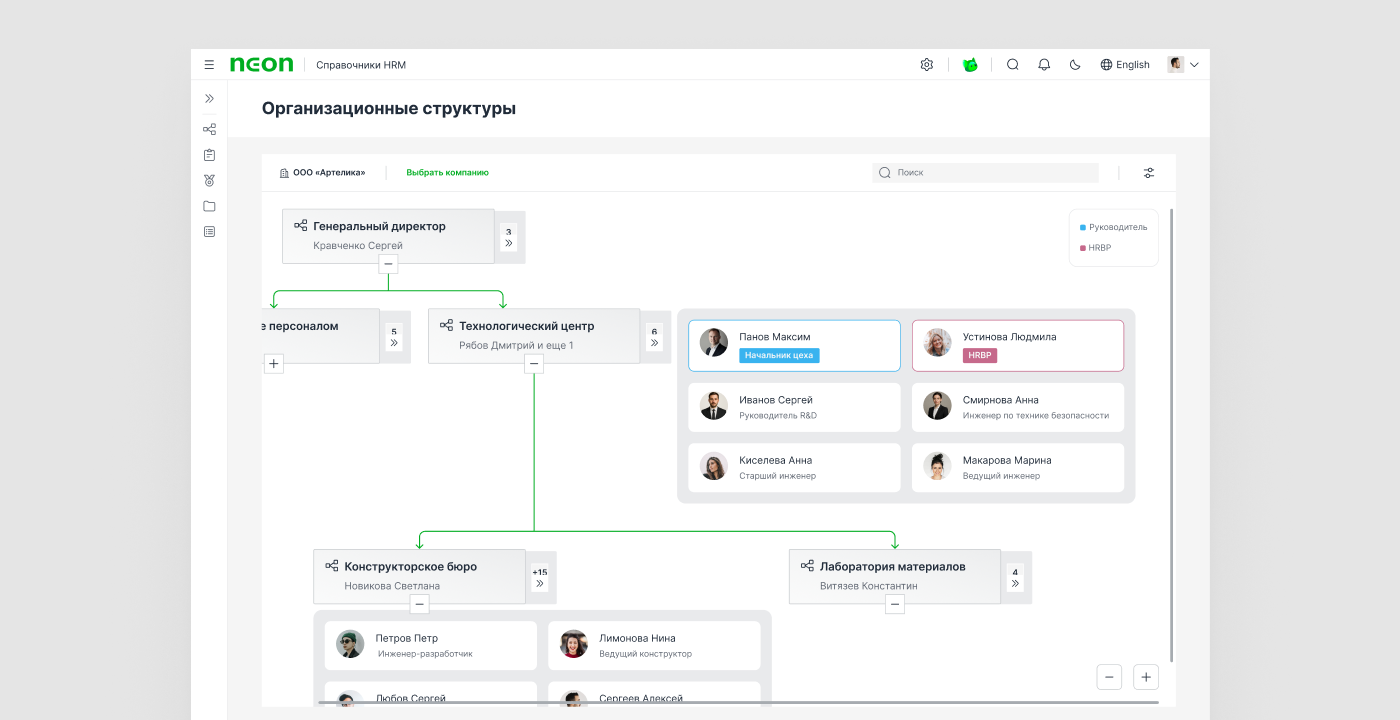The height and width of the screenshot is (720, 1400).
Task: Click the settings gear icon
Action: [x=926, y=65]
